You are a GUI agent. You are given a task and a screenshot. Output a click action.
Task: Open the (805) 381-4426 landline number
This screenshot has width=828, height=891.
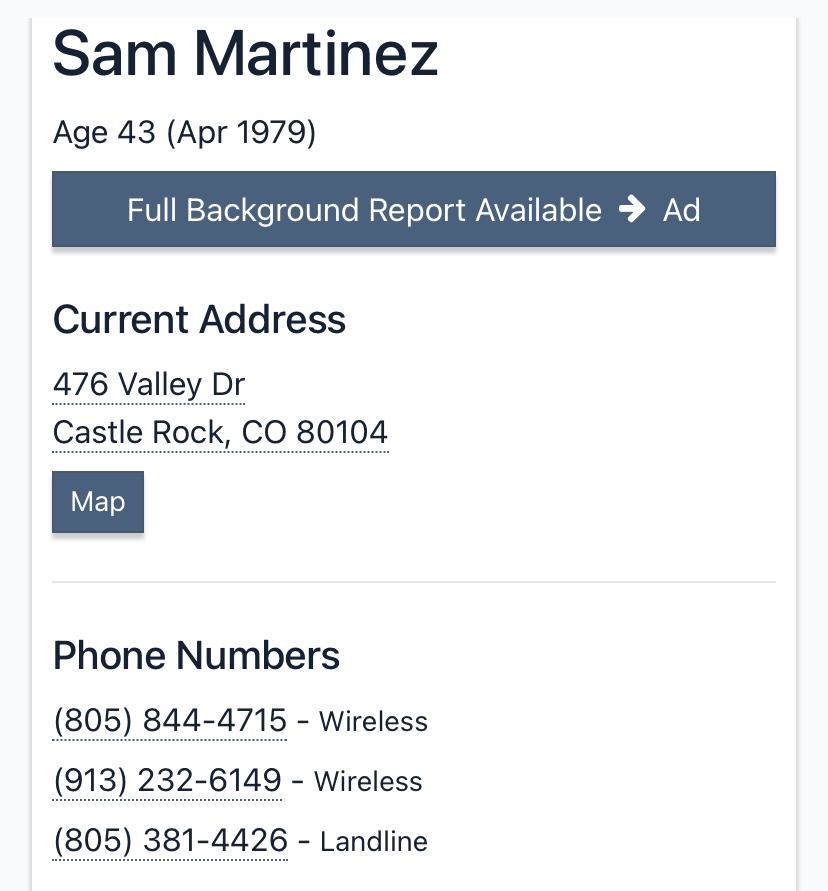click(x=170, y=840)
